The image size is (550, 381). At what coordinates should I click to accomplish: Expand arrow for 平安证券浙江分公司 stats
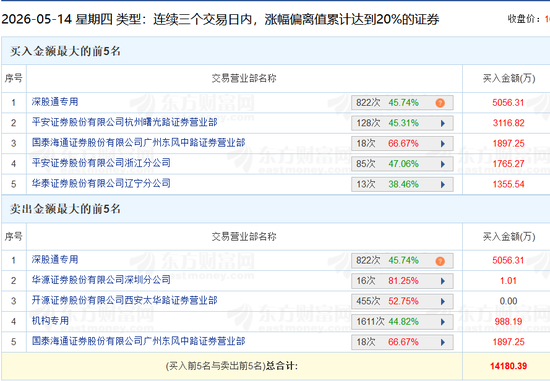443,164
